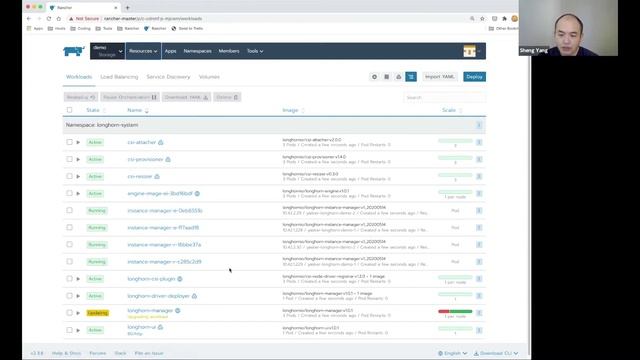The height and width of the screenshot is (360, 640).
Task: Click the longhorn-csi-plugin scale bar
Action: pyautogui.click(x=455, y=278)
